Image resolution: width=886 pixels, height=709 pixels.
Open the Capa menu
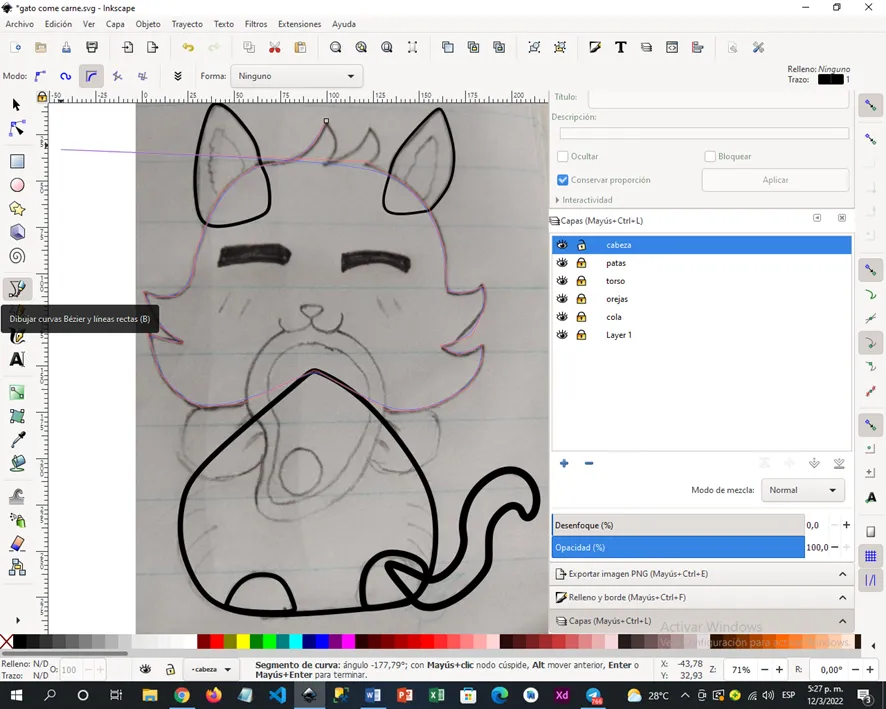click(x=115, y=24)
